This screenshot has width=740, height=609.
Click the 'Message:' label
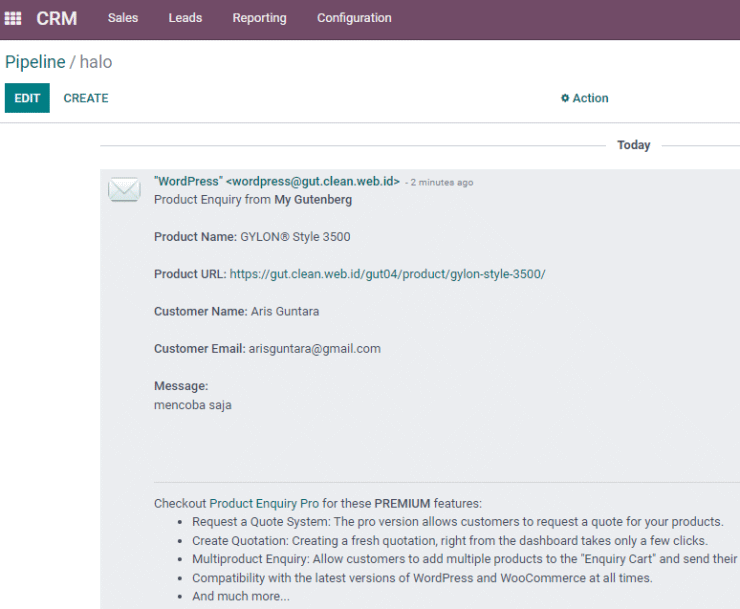point(181,386)
